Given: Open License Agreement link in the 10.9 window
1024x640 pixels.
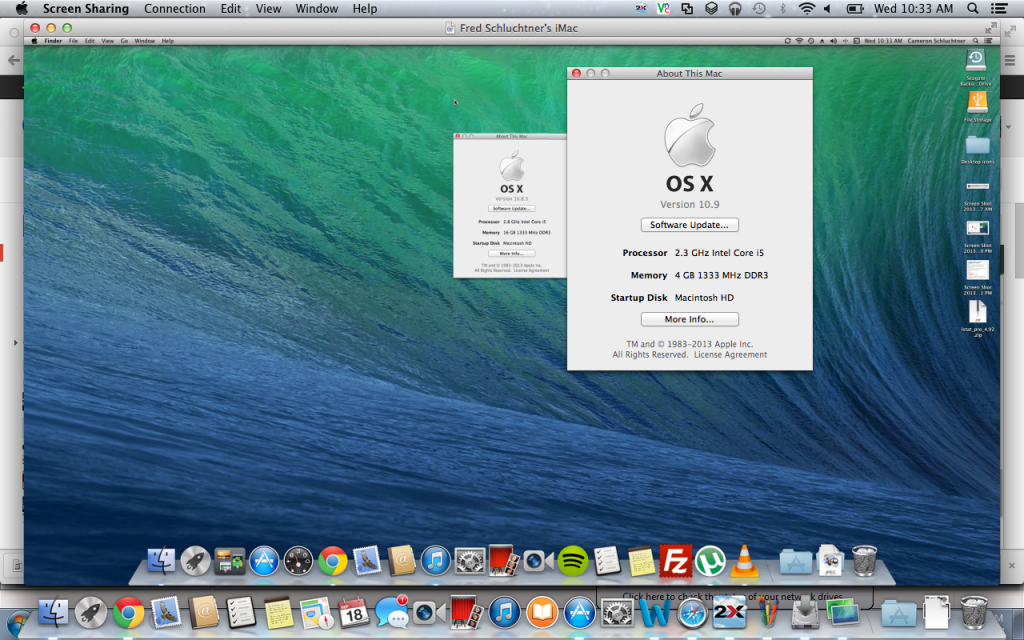Looking at the screenshot, I should pyautogui.click(x=730, y=355).
